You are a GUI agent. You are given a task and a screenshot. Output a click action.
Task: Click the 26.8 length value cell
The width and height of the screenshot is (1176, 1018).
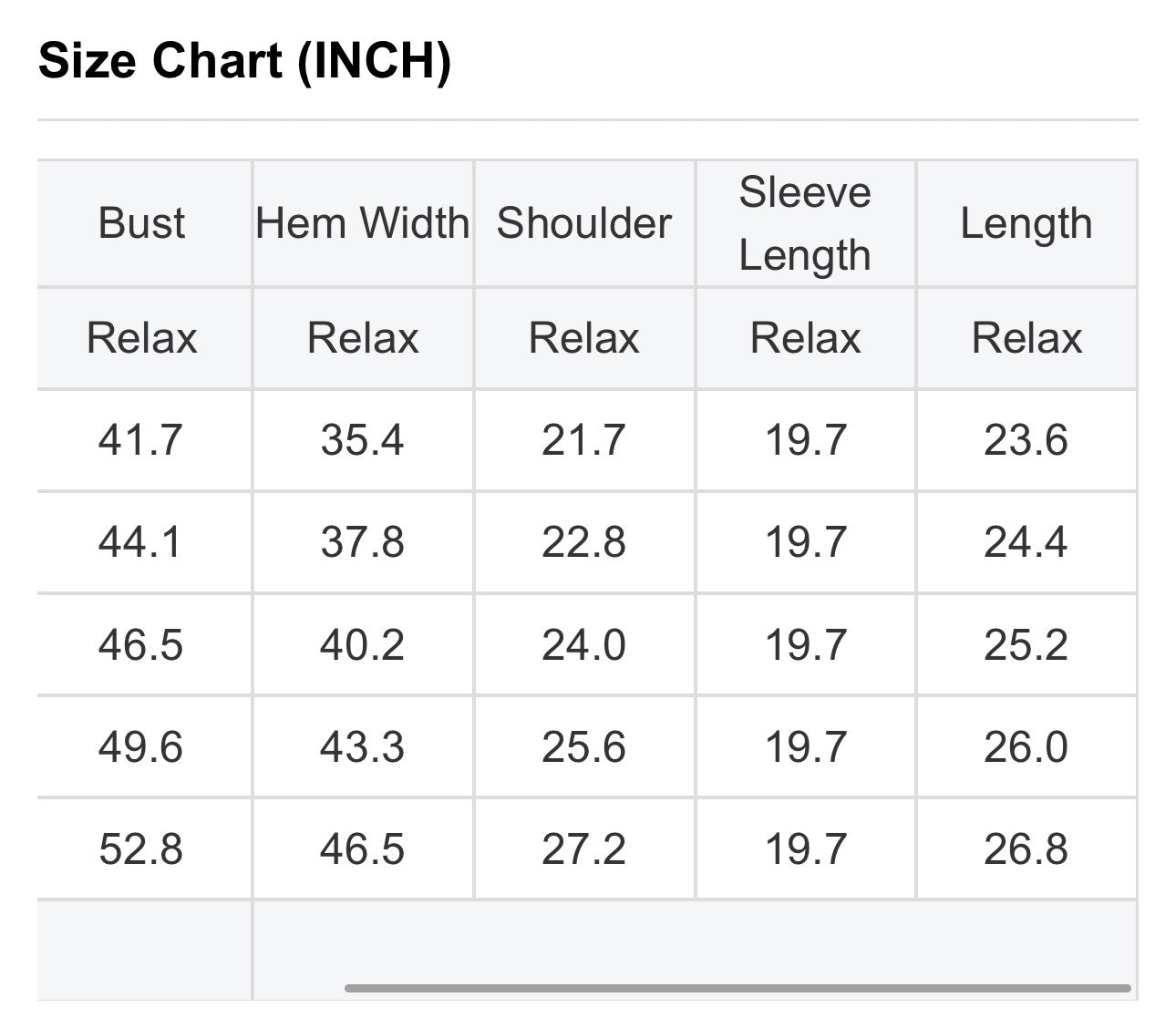click(x=1026, y=849)
